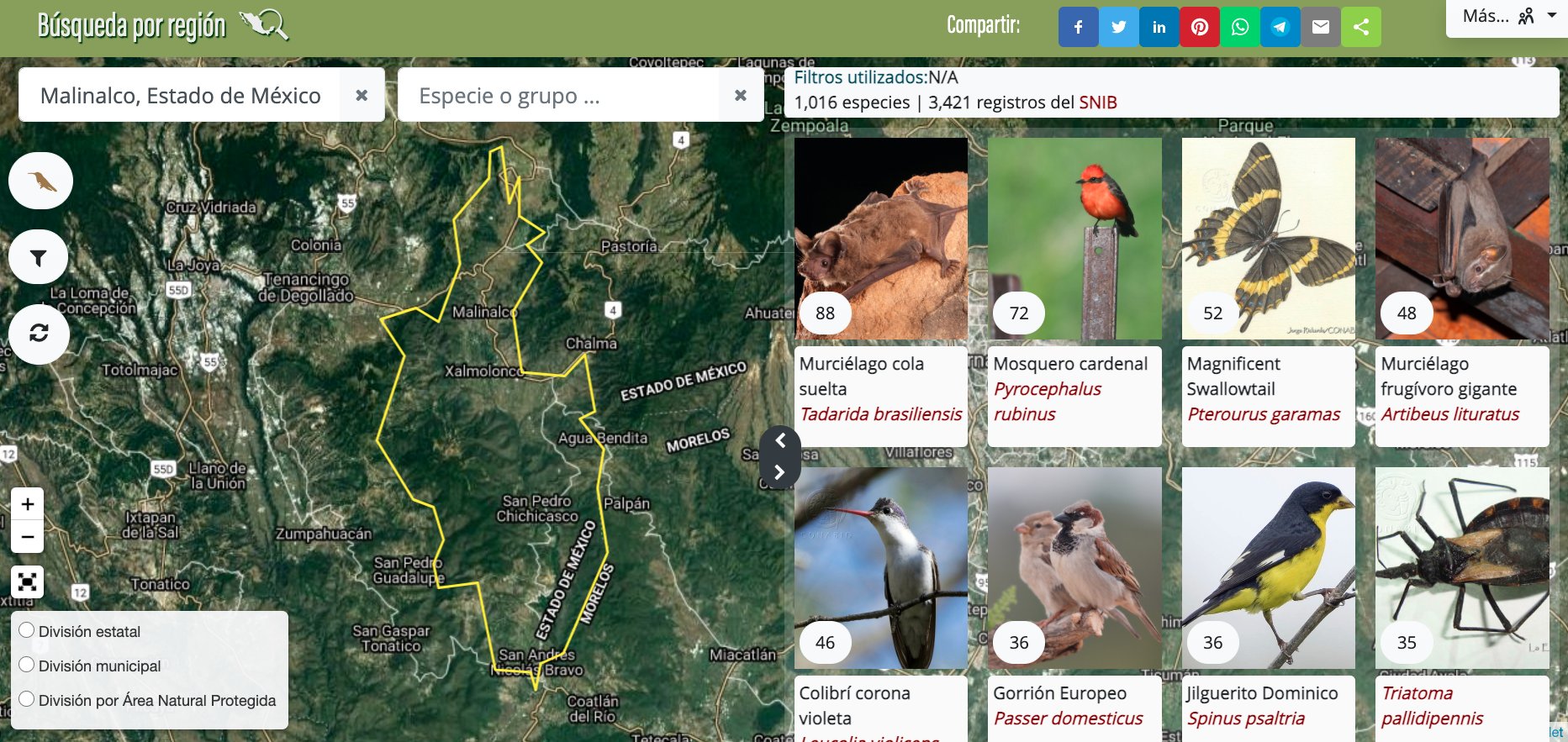Click Malinalco label on the map
This screenshot has height=742, width=1568.
point(483,312)
